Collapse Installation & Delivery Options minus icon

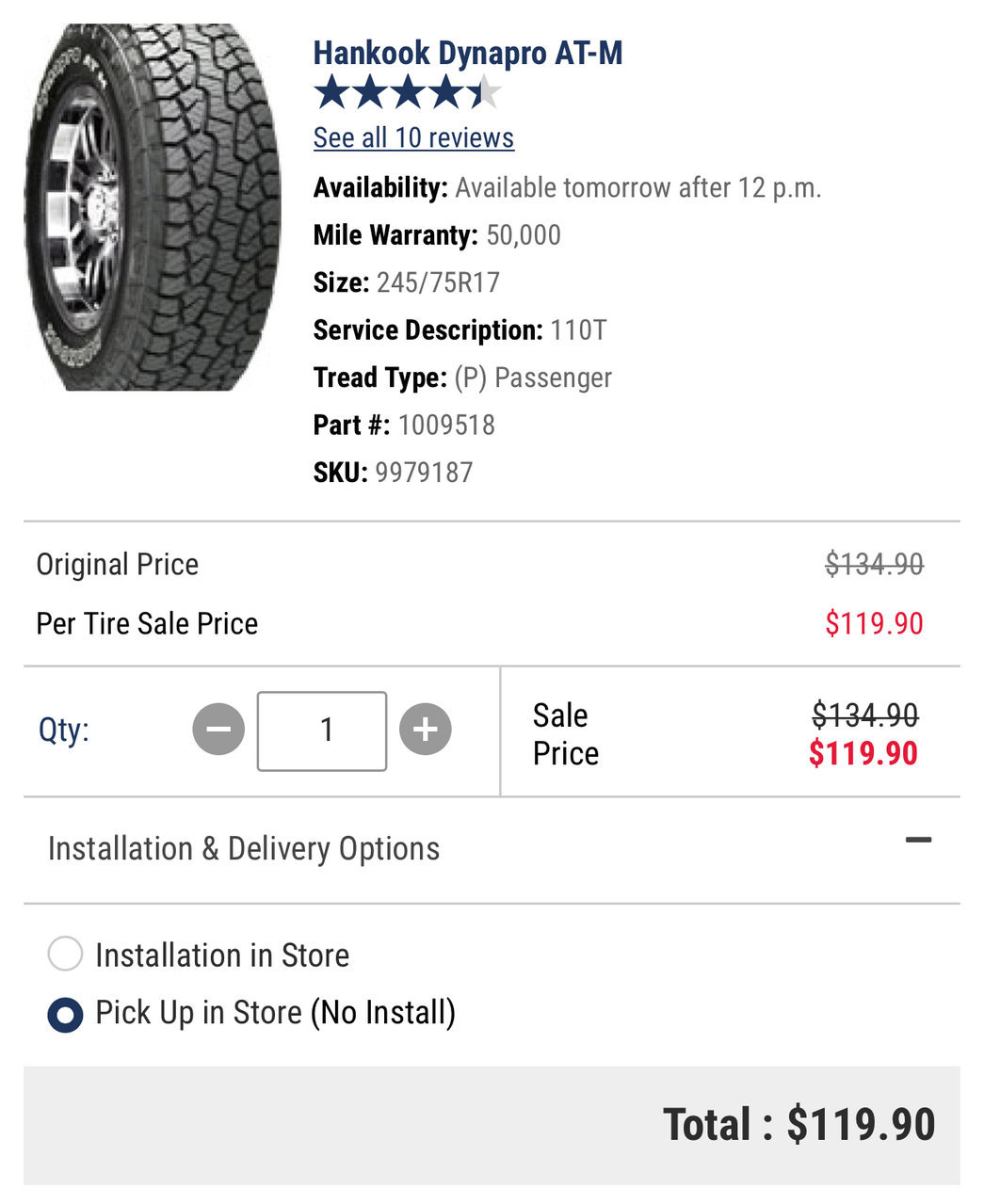(918, 840)
